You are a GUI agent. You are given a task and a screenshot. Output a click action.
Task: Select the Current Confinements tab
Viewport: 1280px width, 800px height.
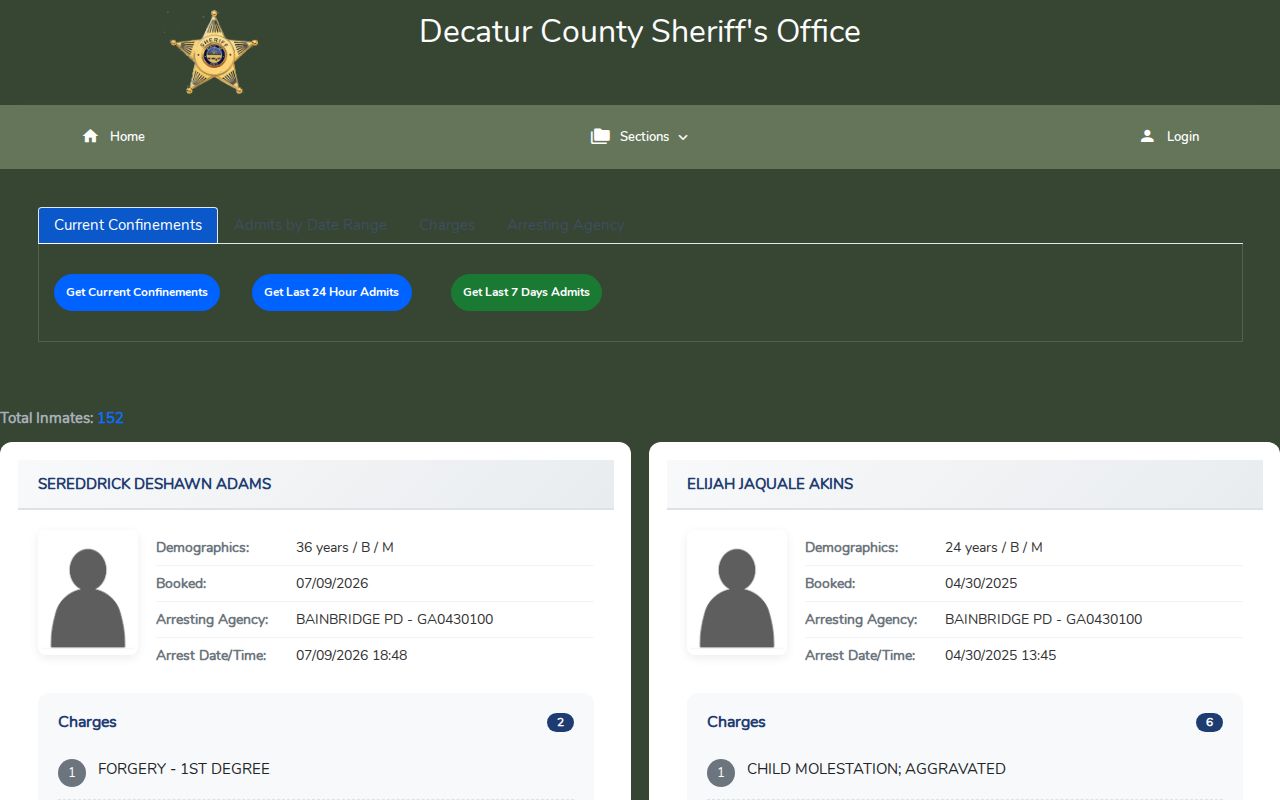click(128, 225)
